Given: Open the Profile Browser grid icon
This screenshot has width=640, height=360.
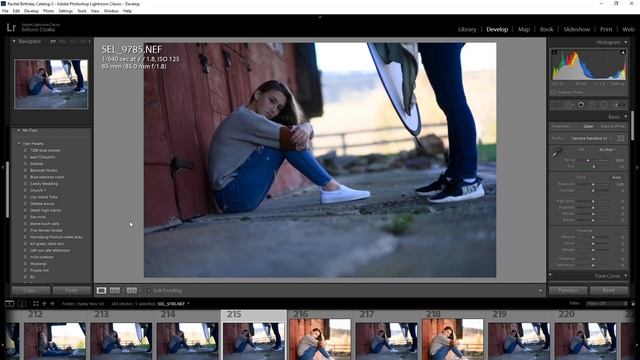Looking at the screenshot, I should click(x=620, y=138).
